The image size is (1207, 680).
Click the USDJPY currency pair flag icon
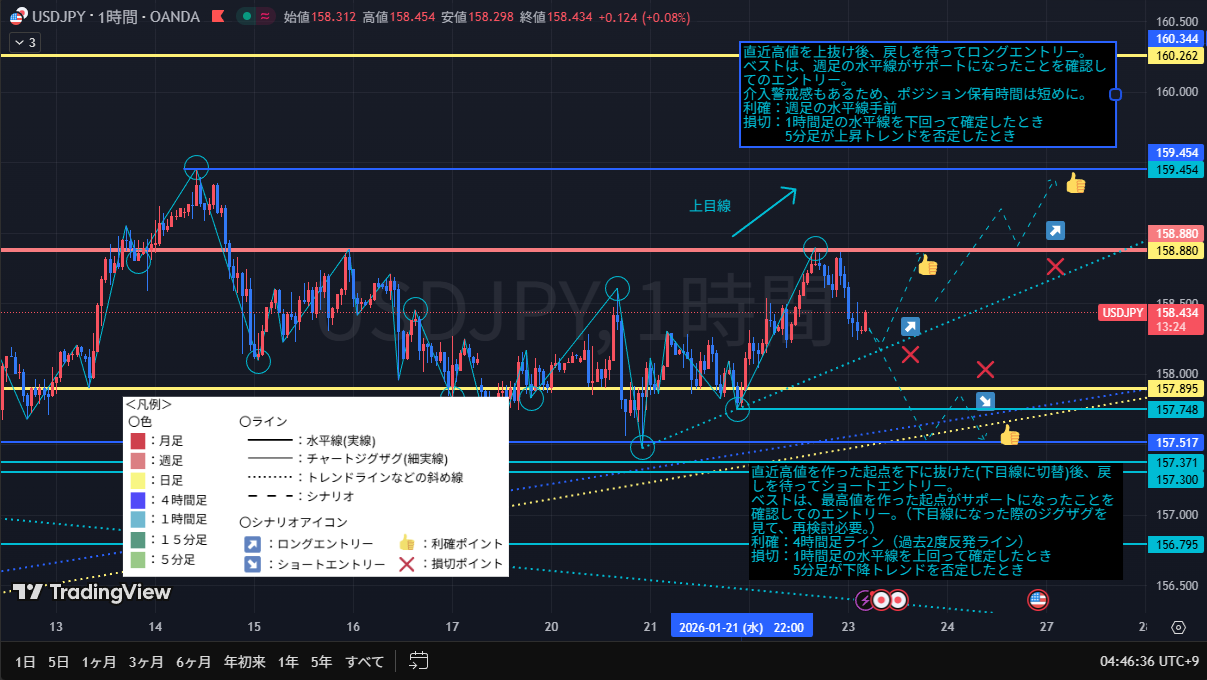[18, 16]
